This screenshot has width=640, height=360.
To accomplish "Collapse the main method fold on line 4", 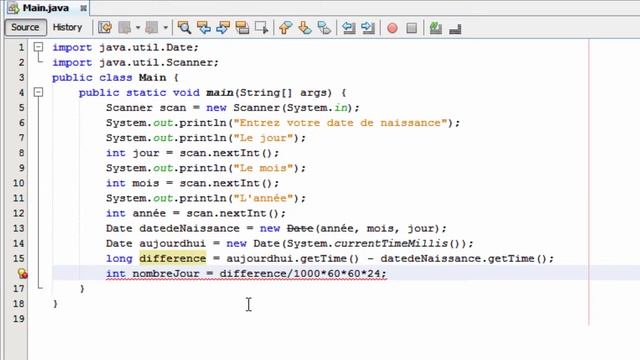I will pos(38,92).
